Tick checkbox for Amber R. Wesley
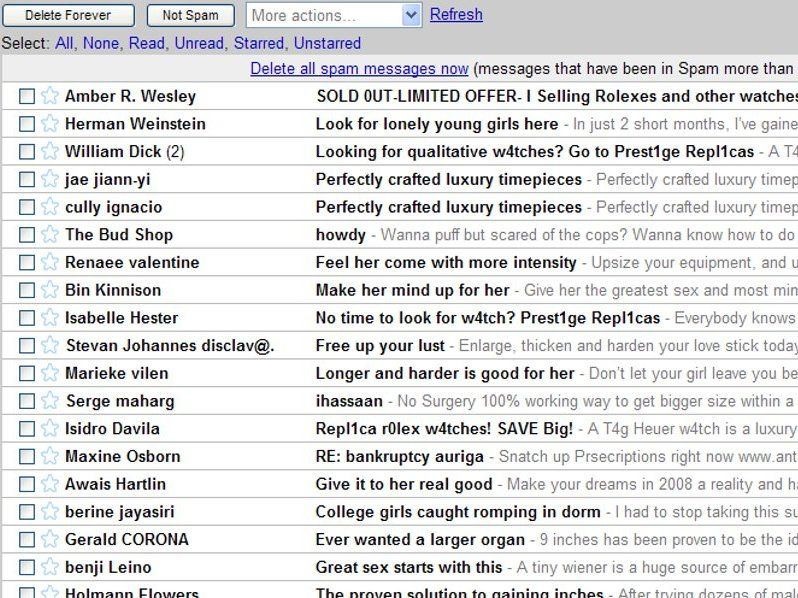Screen dimensions: 798x598 (x=26, y=96)
